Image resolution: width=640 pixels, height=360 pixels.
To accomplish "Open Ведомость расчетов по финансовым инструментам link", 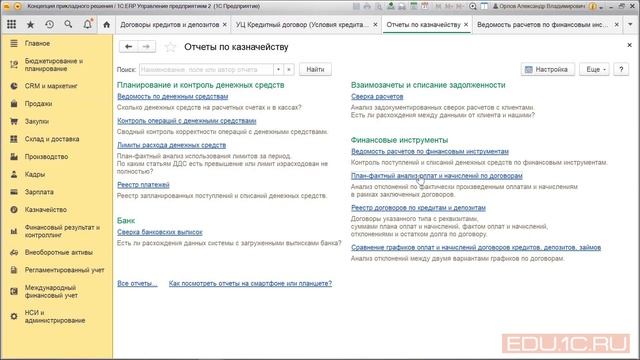I will click(430, 152).
